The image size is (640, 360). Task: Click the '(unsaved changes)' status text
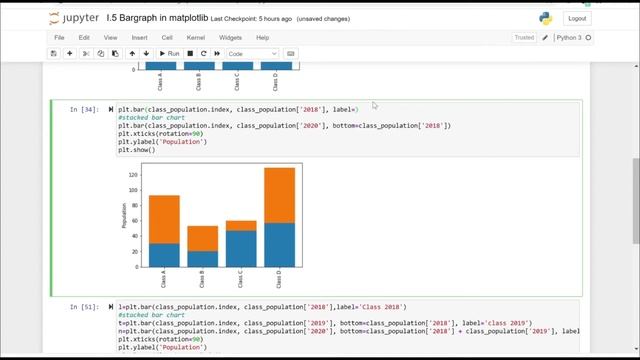tap(323, 19)
